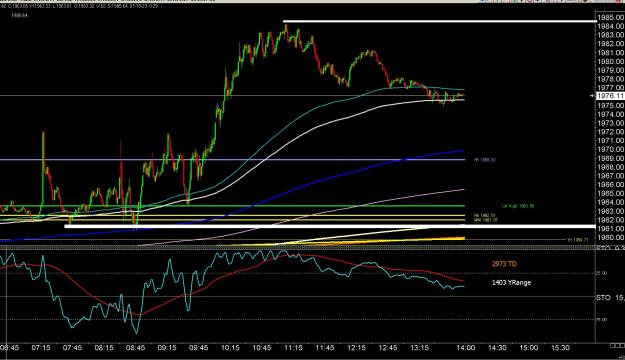Screen dimensions: 625x360
Task: Click the STO 15 indicator label
Action: click(x=610, y=297)
